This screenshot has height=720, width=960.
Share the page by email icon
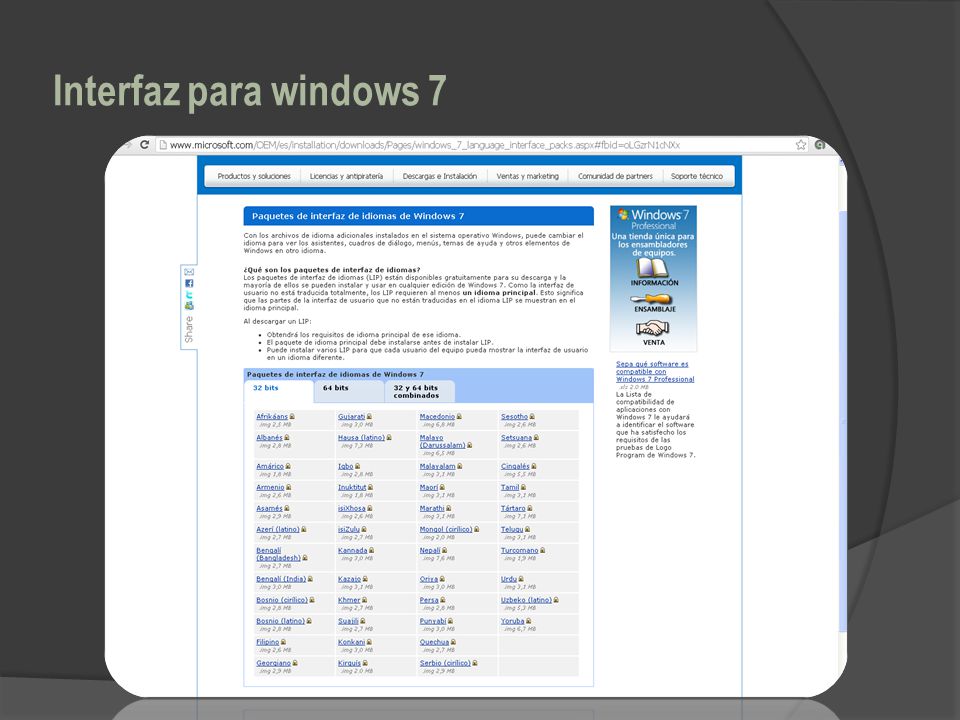[x=189, y=272]
